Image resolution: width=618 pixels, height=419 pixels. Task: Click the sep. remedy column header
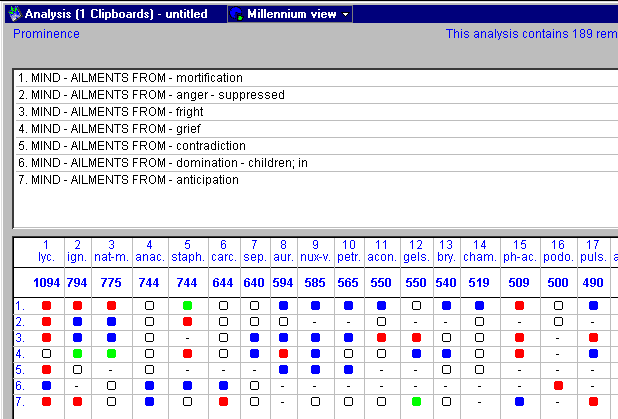tap(255, 251)
